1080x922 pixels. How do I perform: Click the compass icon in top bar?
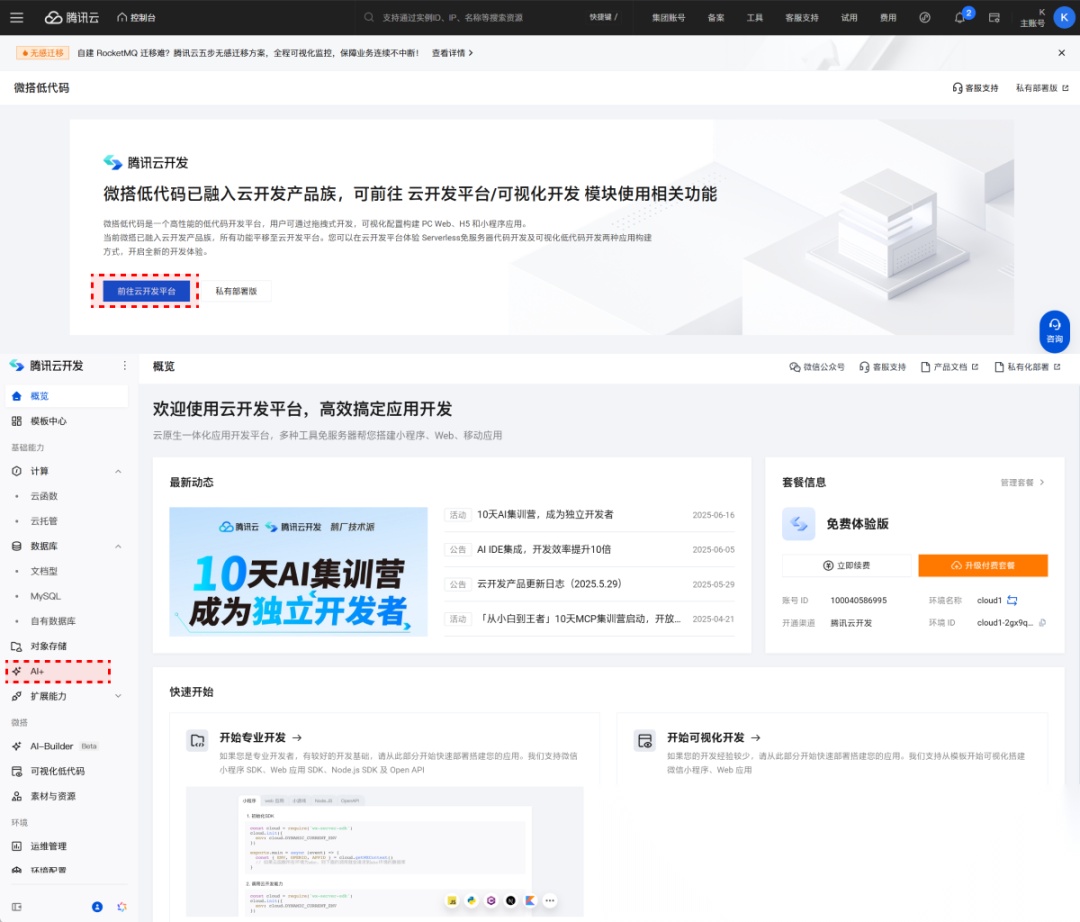(924, 17)
